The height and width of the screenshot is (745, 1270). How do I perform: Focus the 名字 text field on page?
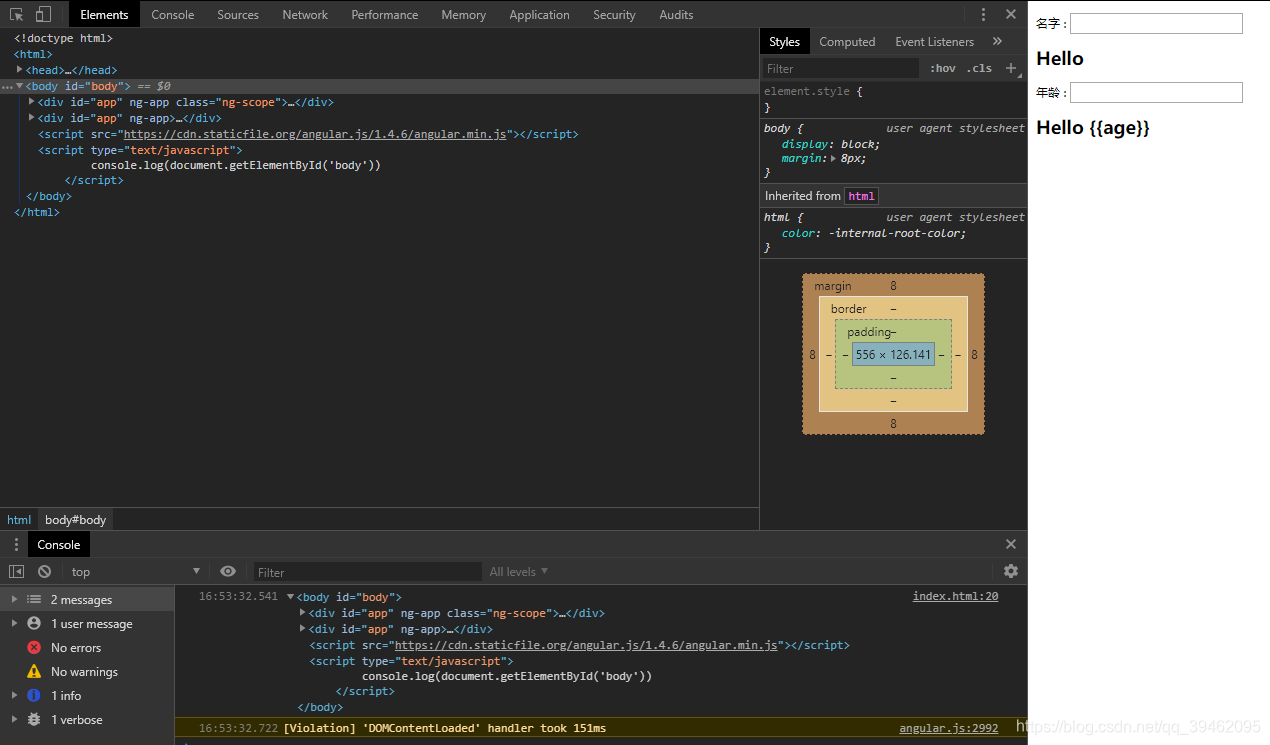1156,23
